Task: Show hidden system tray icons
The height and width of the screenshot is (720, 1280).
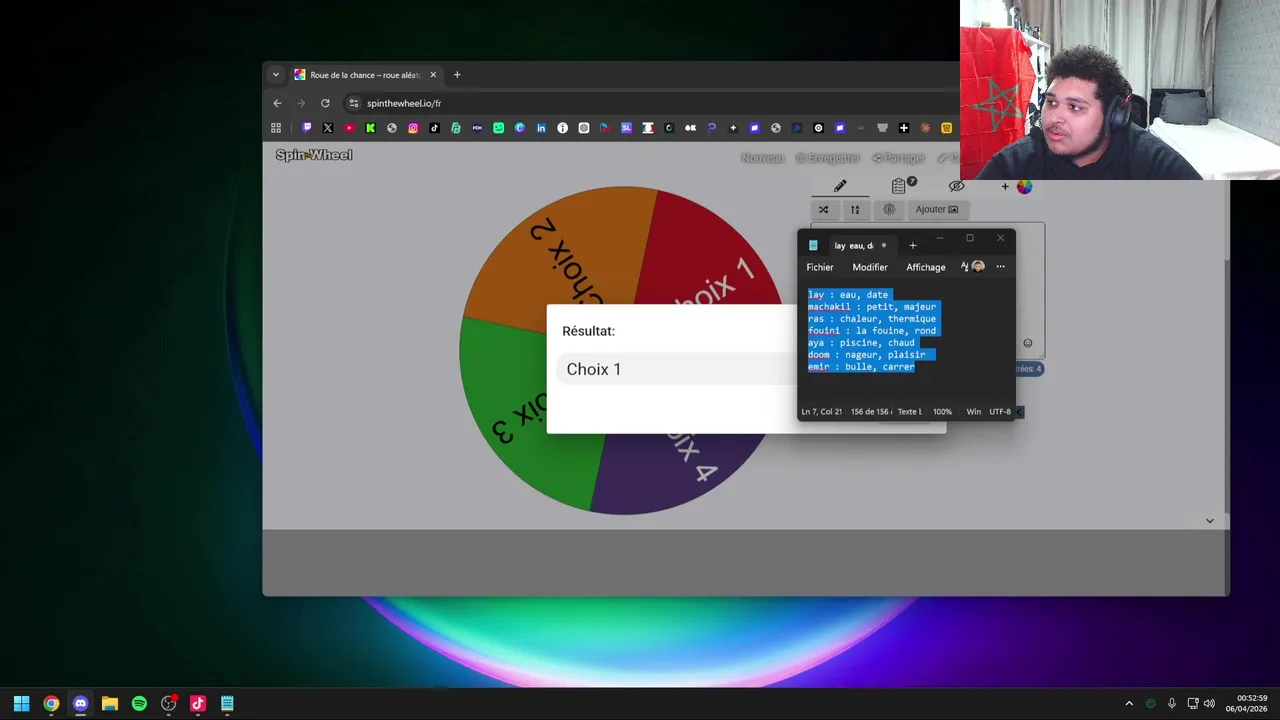Action: click(x=1129, y=703)
